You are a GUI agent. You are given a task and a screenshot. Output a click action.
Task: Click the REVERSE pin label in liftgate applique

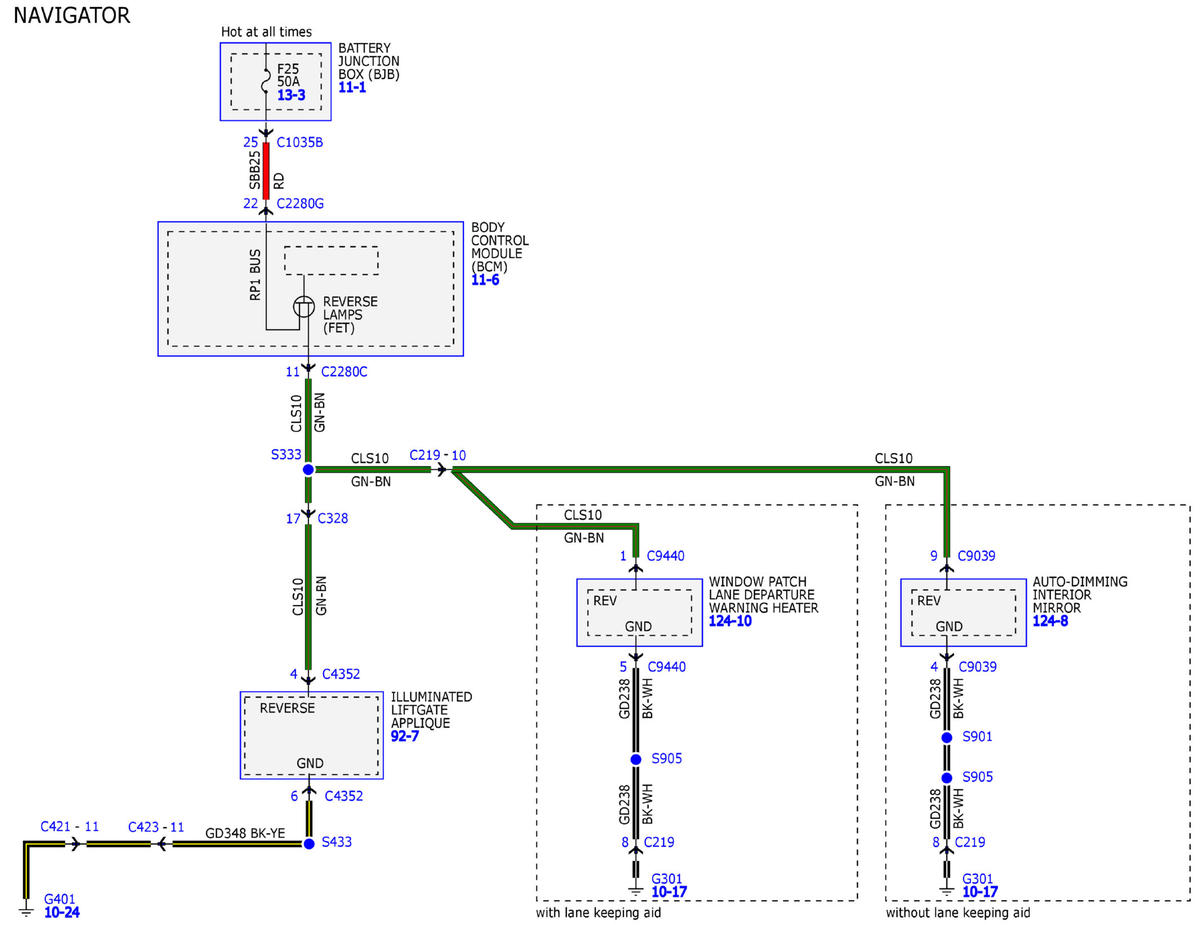click(287, 708)
